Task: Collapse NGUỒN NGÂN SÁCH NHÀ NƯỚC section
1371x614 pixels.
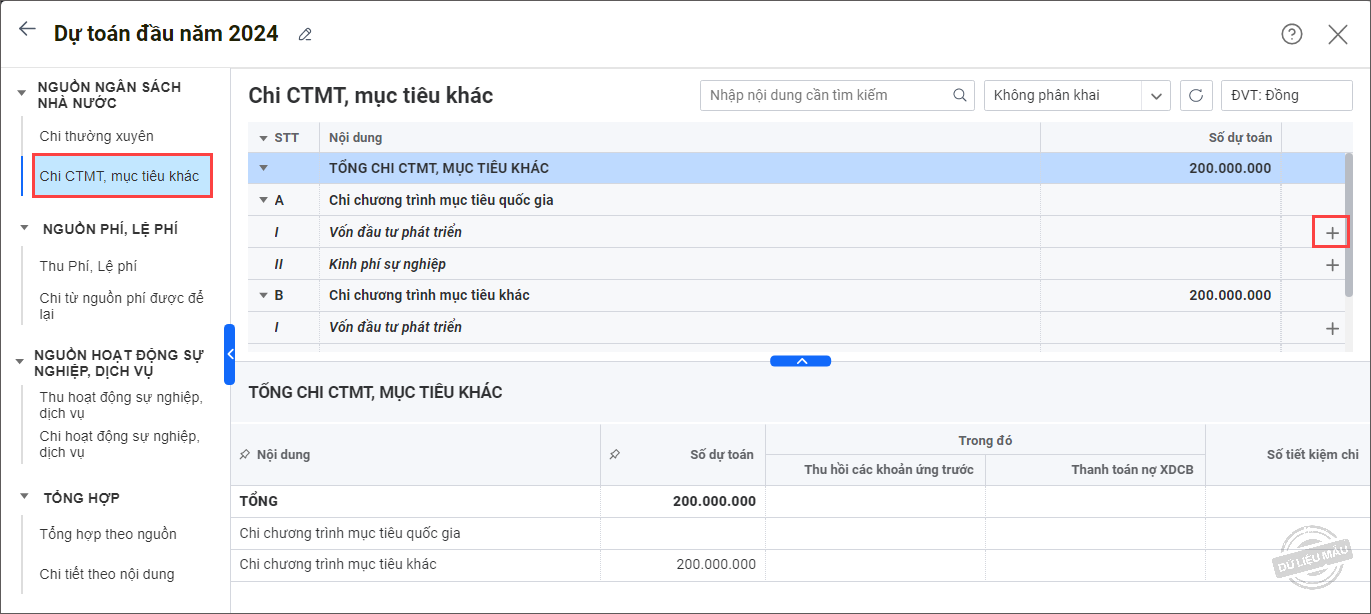Action: click(x=22, y=92)
